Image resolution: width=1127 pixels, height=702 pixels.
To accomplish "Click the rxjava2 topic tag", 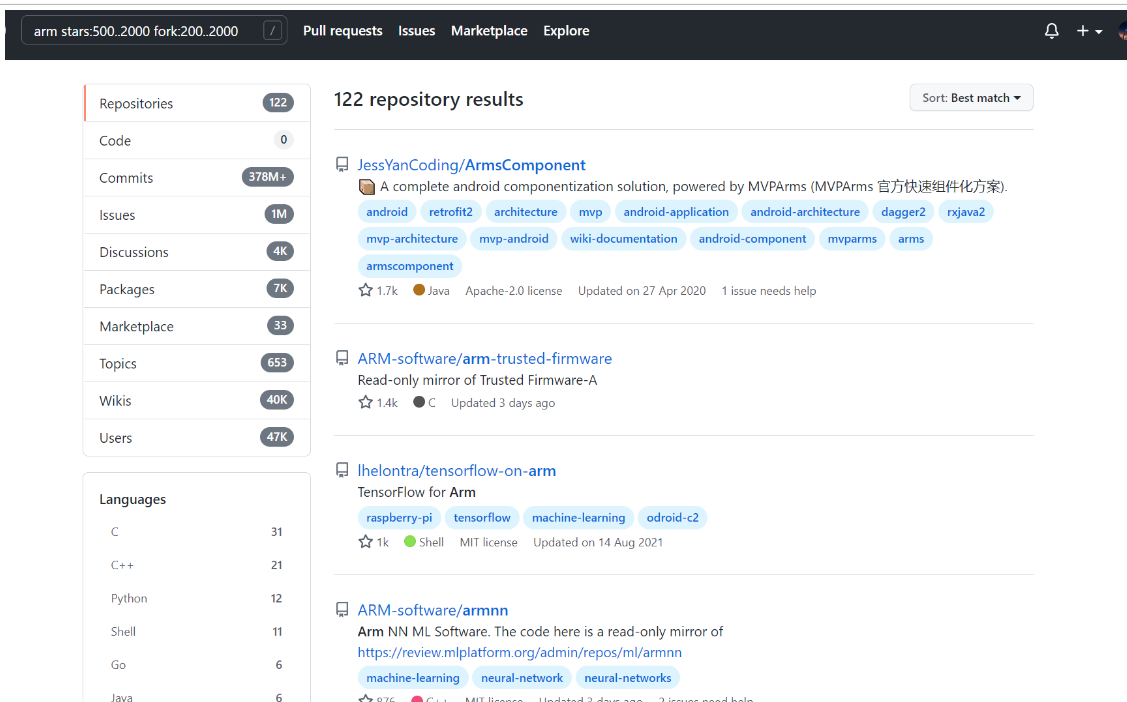I will click(x=966, y=212).
